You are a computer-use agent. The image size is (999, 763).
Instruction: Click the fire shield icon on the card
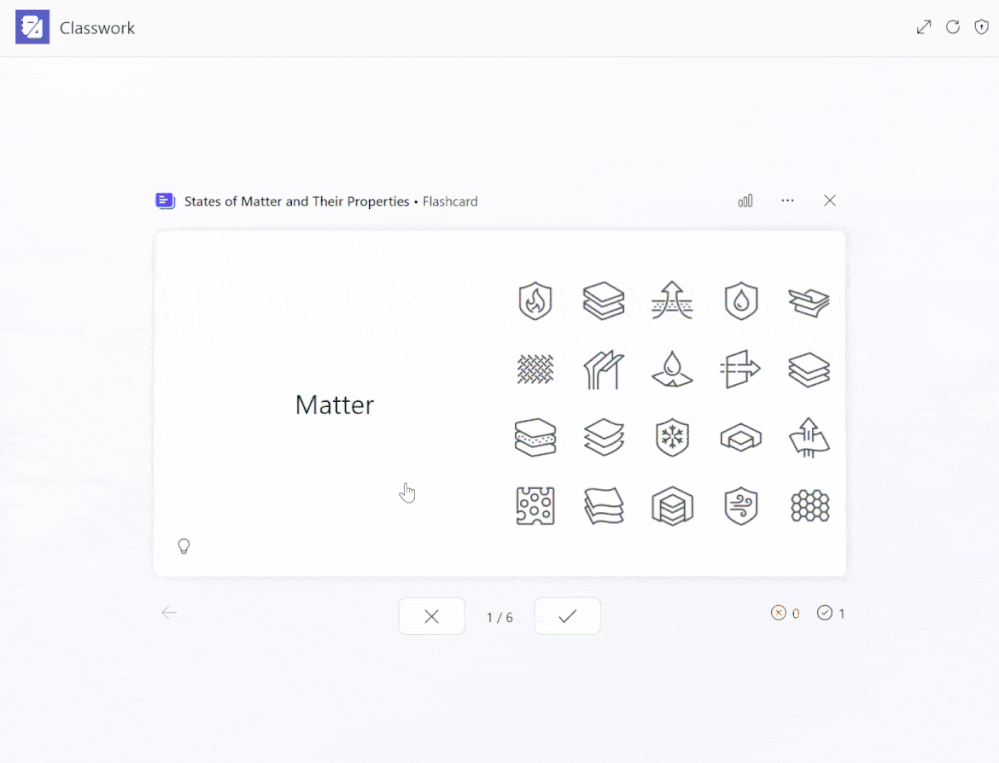535,301
